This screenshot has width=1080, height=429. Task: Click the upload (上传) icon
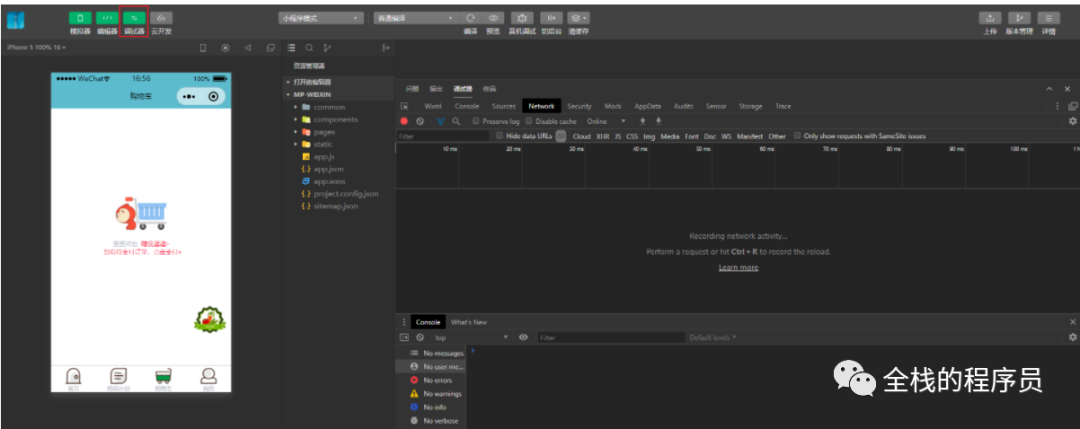tap(990, 18)
